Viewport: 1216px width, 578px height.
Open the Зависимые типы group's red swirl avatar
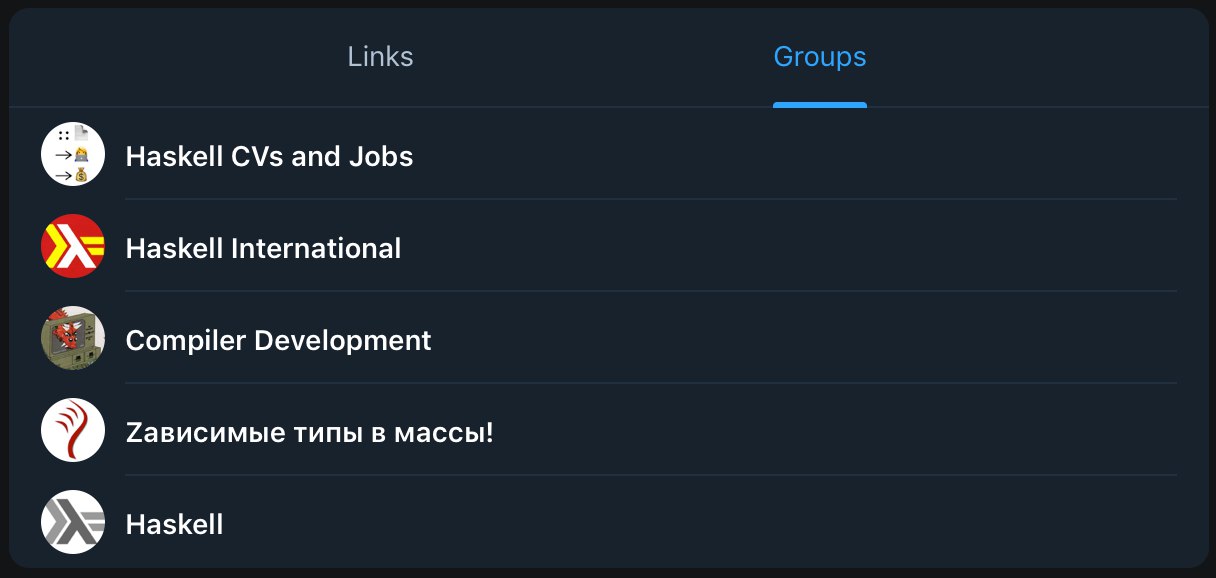(73, 430)
